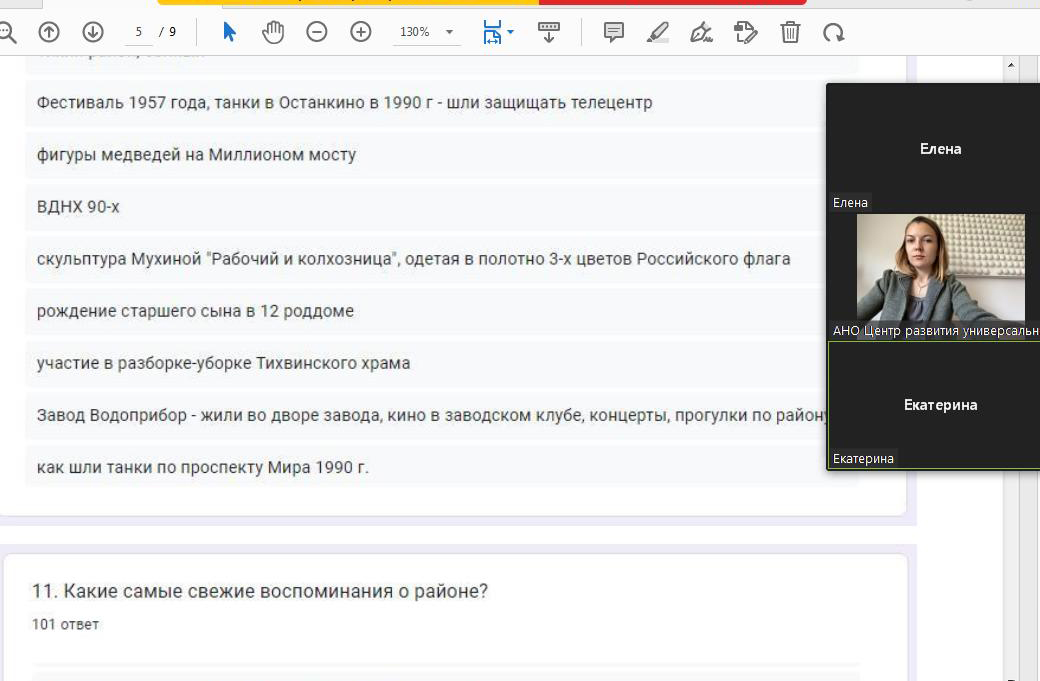Click the trash delete icon
The height and width of the screenshot is (681, 1040).
pyautogui.click(x=790, y=32)
